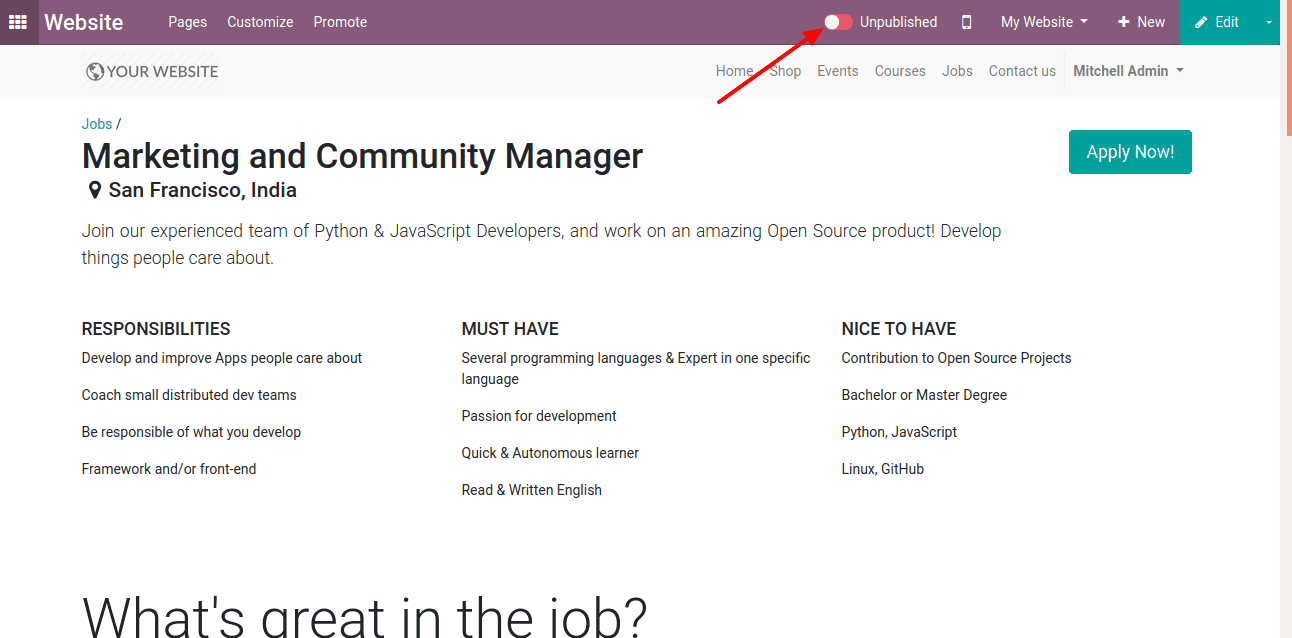Open the Promote menu
The image size is (1292, 638).
coord(340,22)
